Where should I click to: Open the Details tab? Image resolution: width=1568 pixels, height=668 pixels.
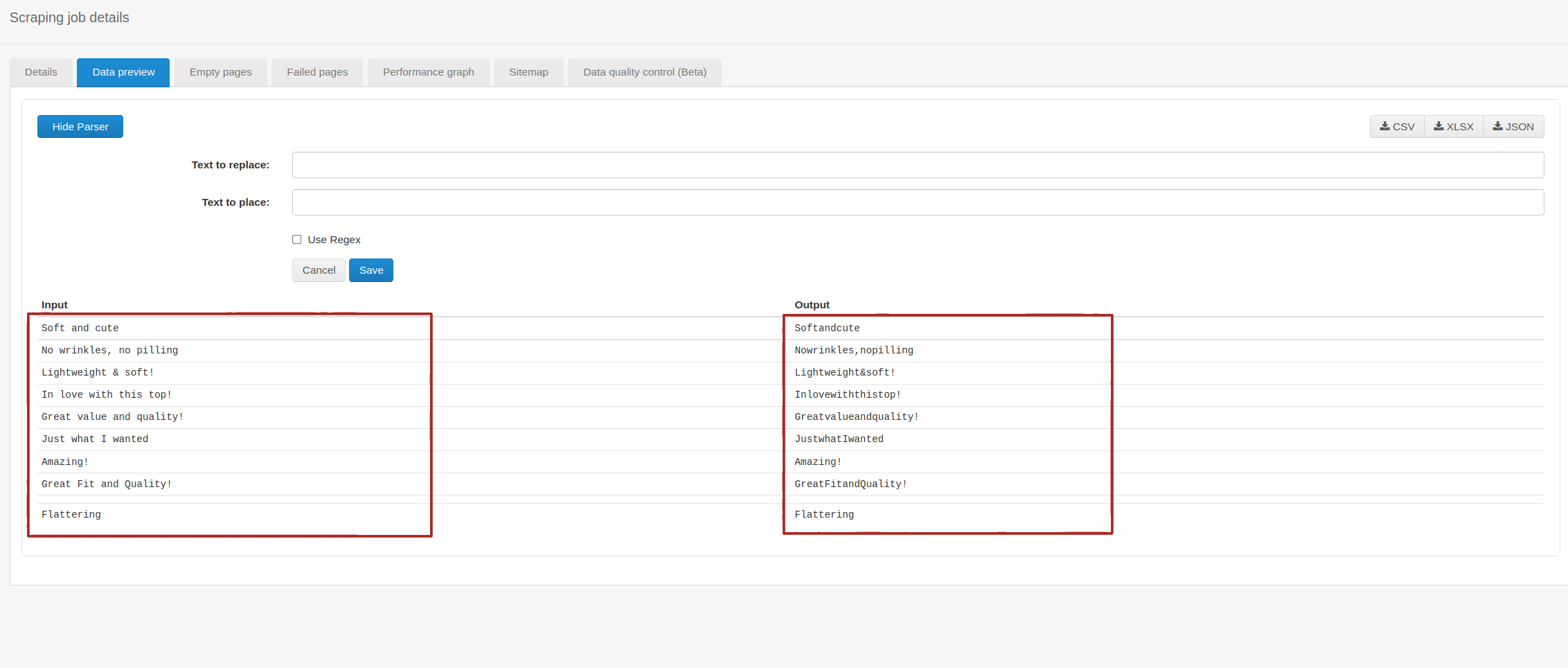[x=41, y=72]
